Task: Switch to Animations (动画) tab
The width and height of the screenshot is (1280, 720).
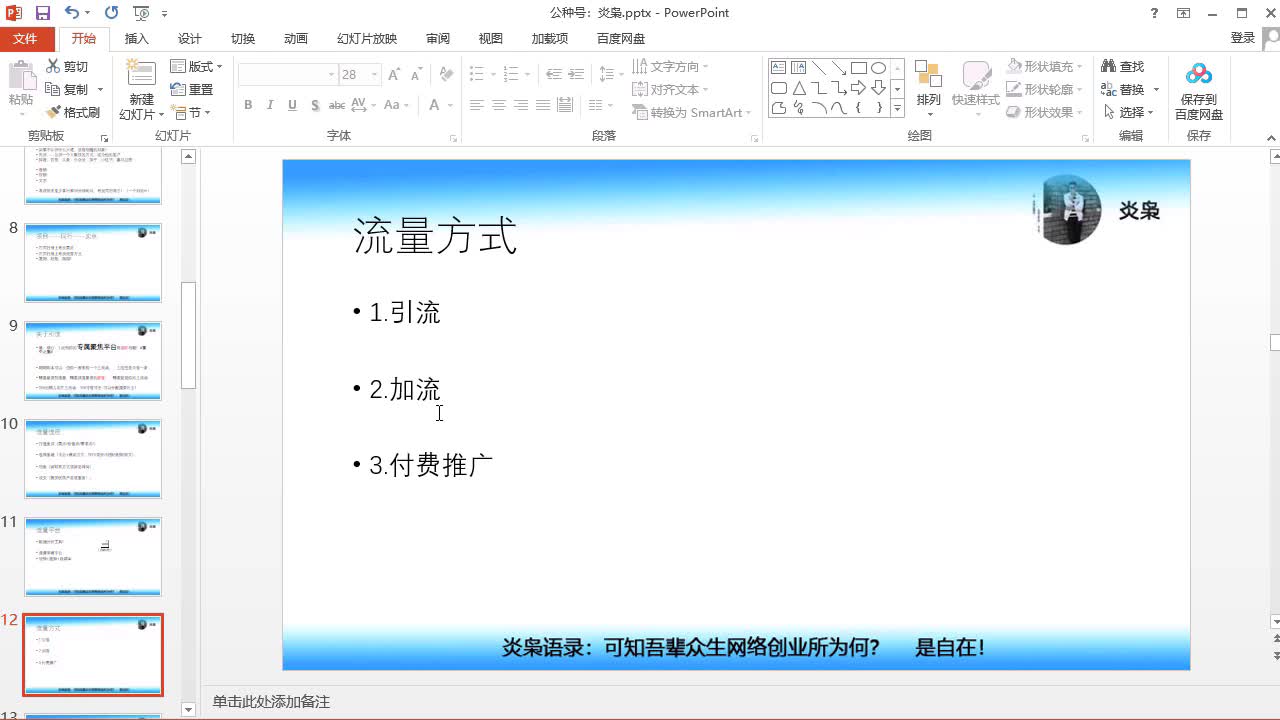Action: pos(295,39)
